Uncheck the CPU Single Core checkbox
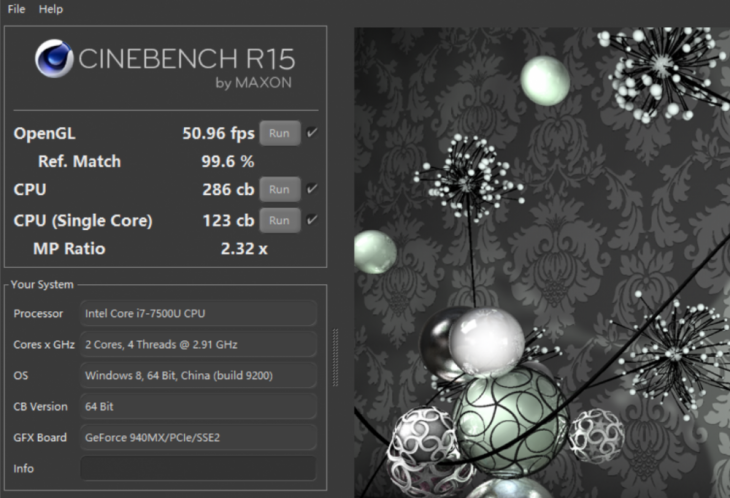 312,220
